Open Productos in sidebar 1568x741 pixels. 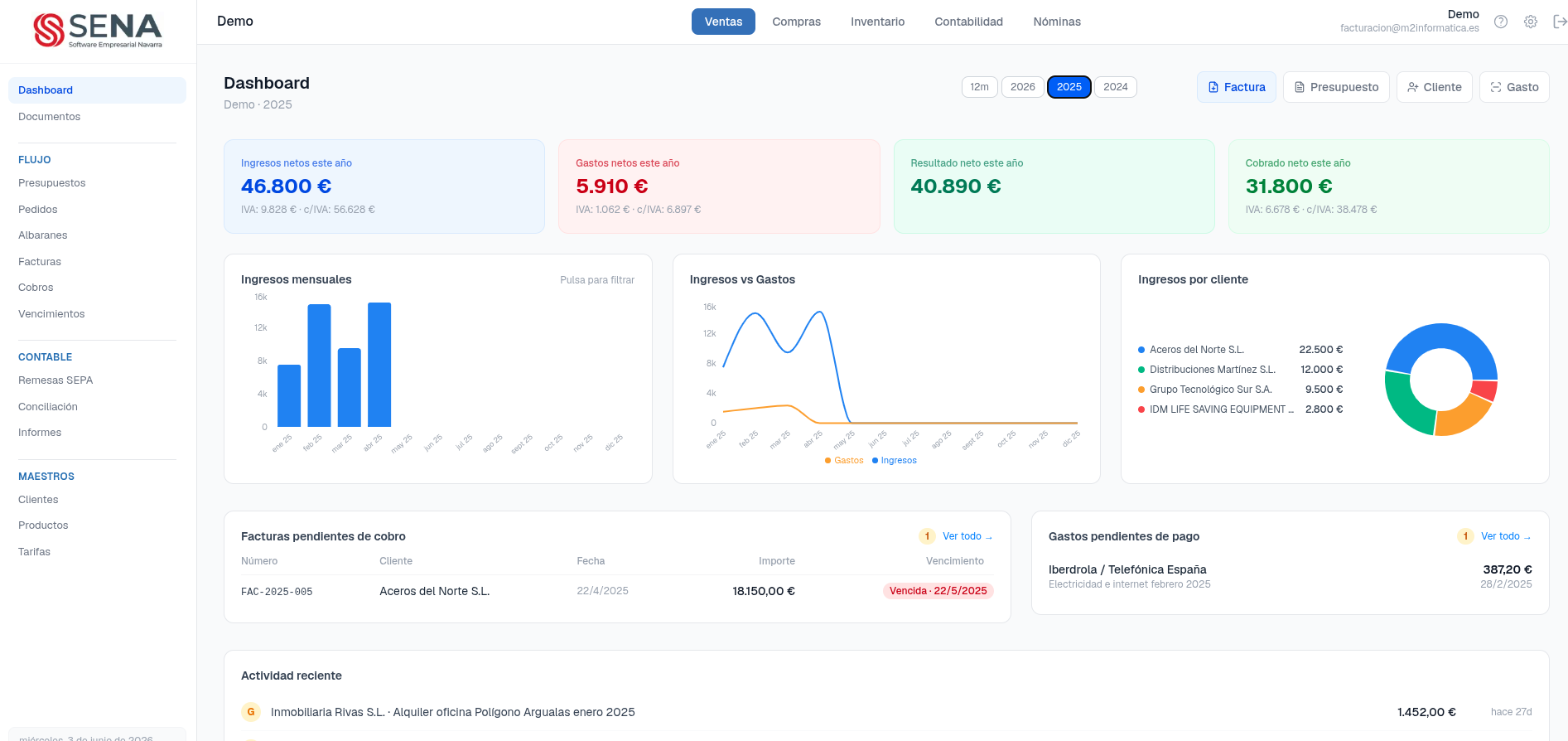click(97, 525)
